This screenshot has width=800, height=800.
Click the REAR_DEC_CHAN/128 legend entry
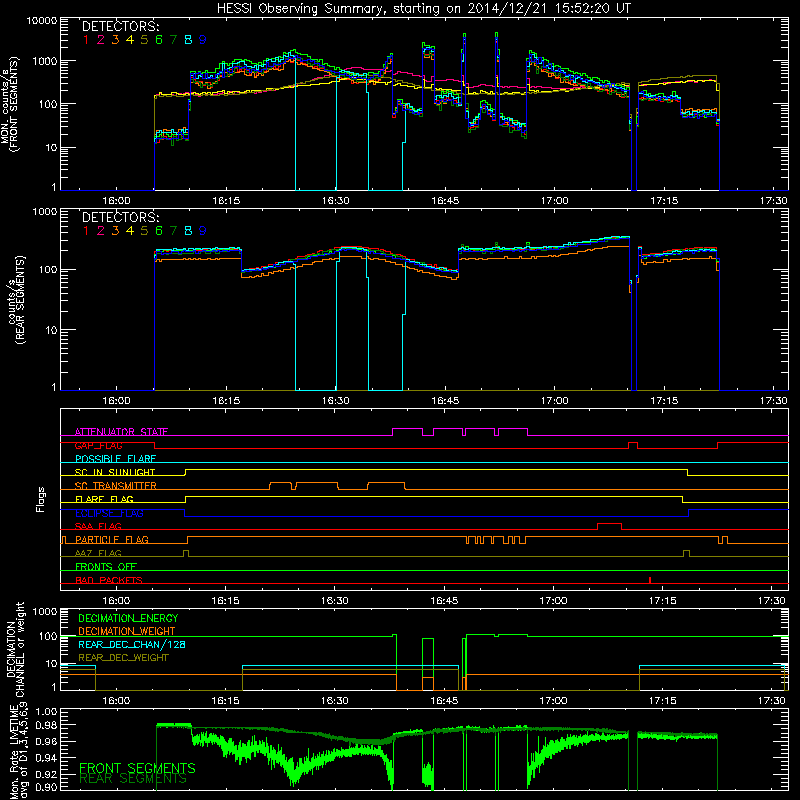coord(132,644)
